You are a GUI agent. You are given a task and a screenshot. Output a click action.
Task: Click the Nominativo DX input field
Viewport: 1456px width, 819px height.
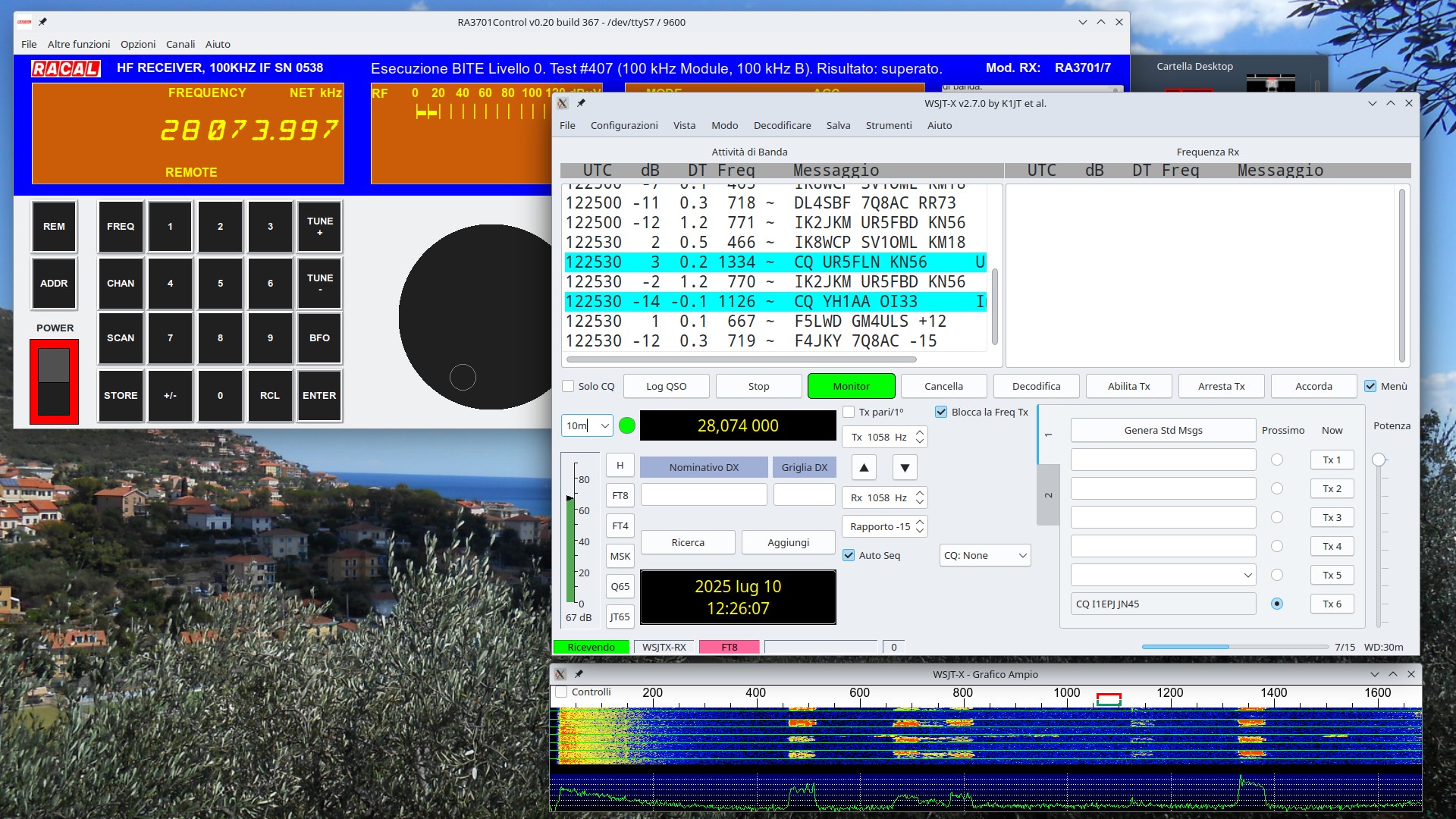704,495
